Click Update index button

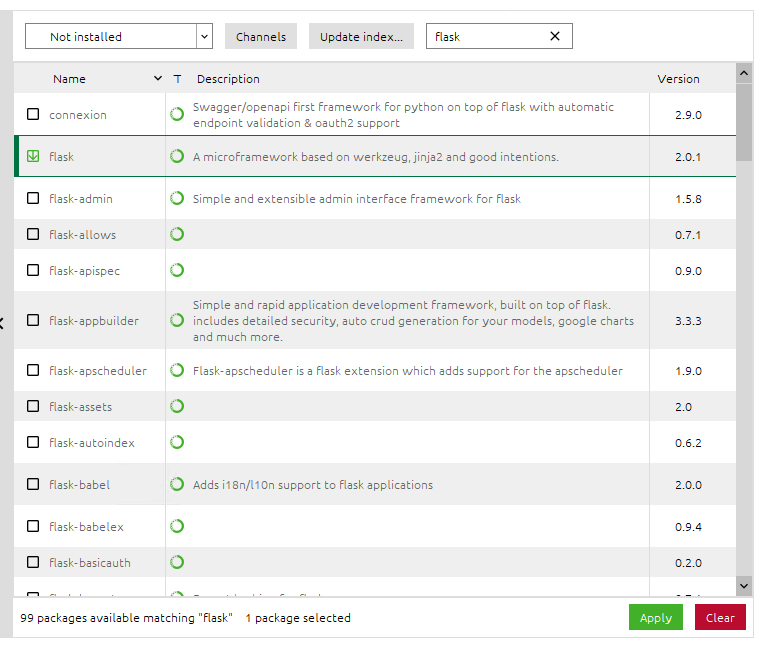[x=361, y=37]
